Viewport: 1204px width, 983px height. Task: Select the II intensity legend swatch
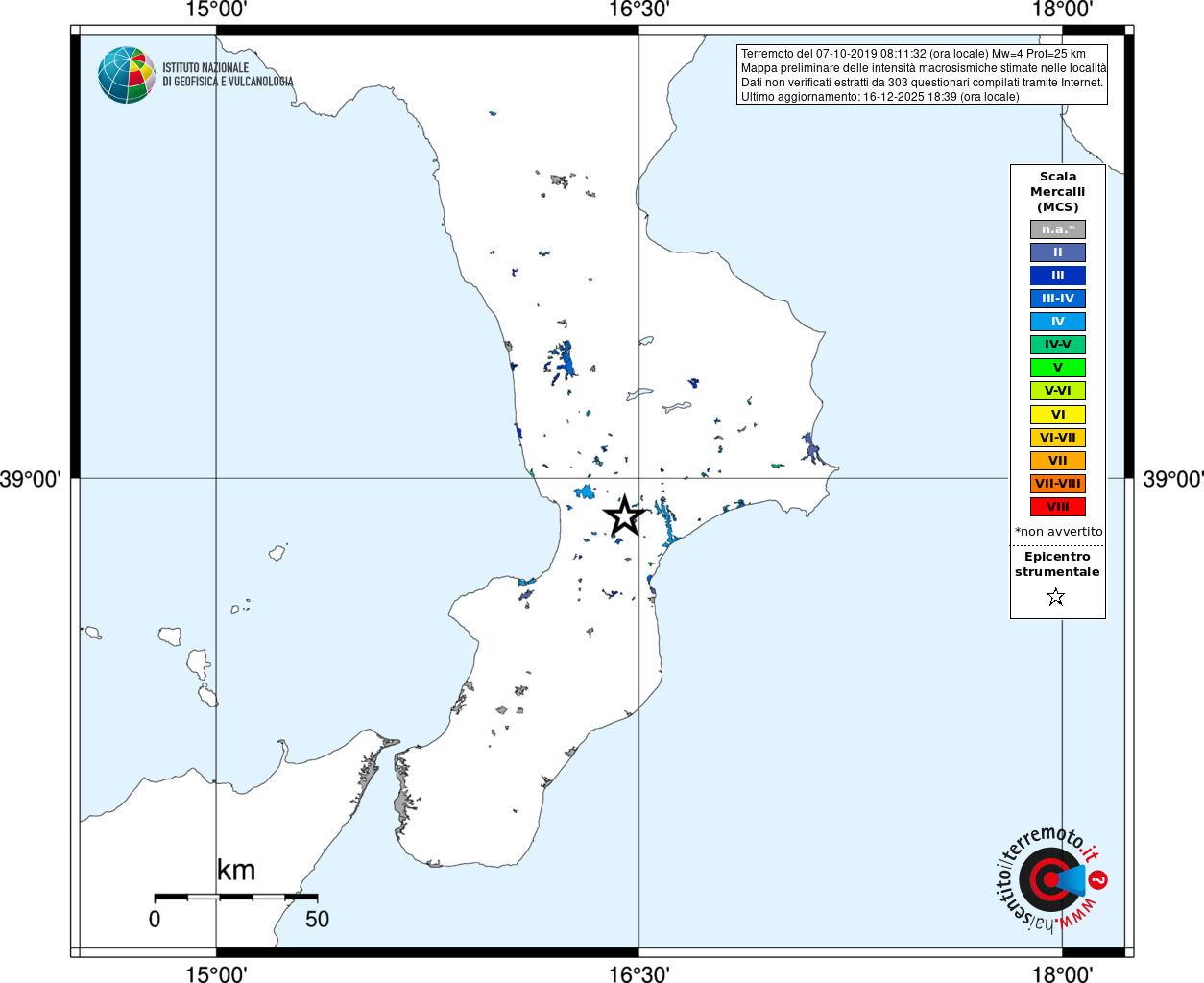click(x=1058, y=252)
